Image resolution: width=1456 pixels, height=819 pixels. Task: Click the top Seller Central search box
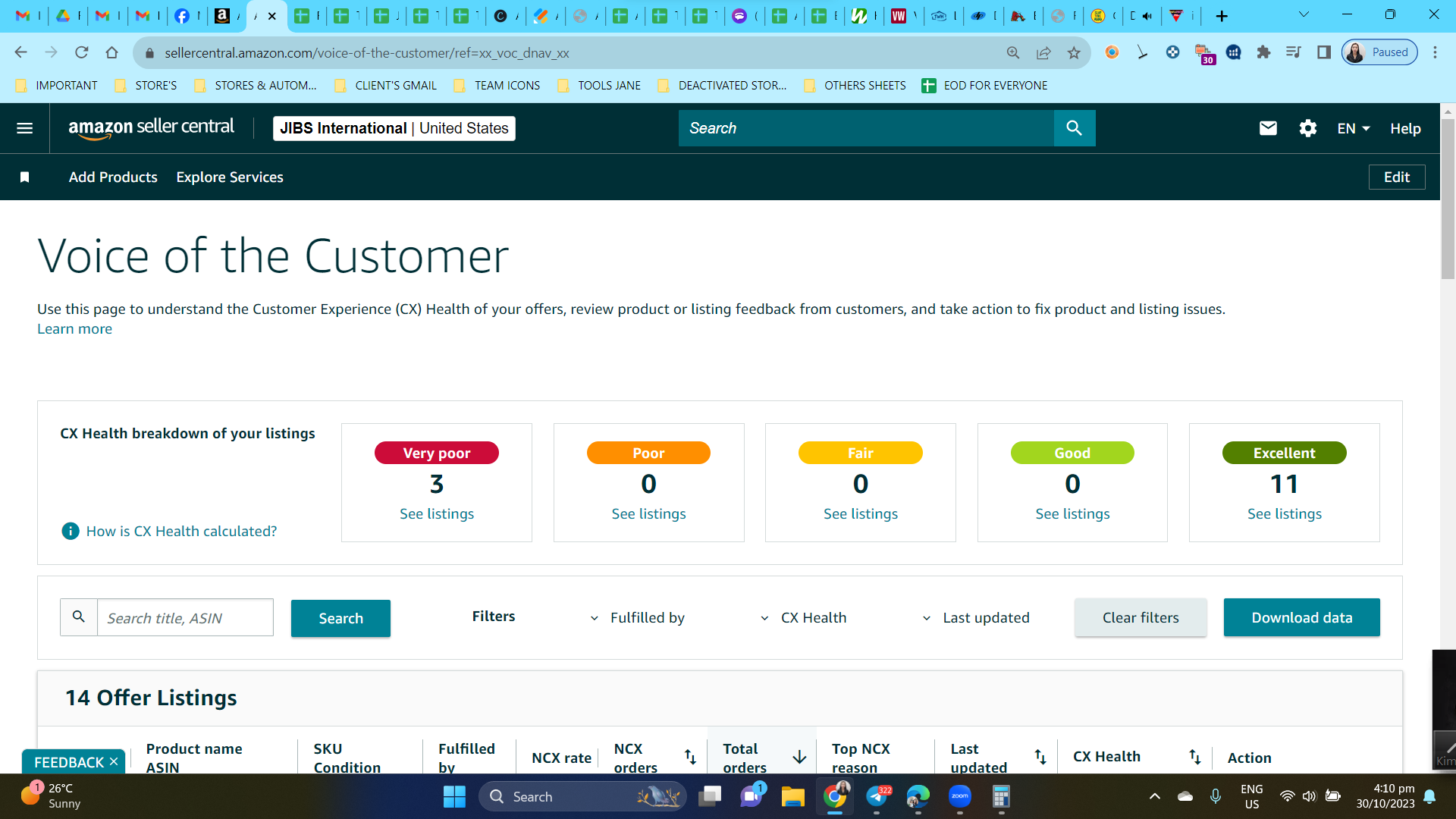(866, 128)
